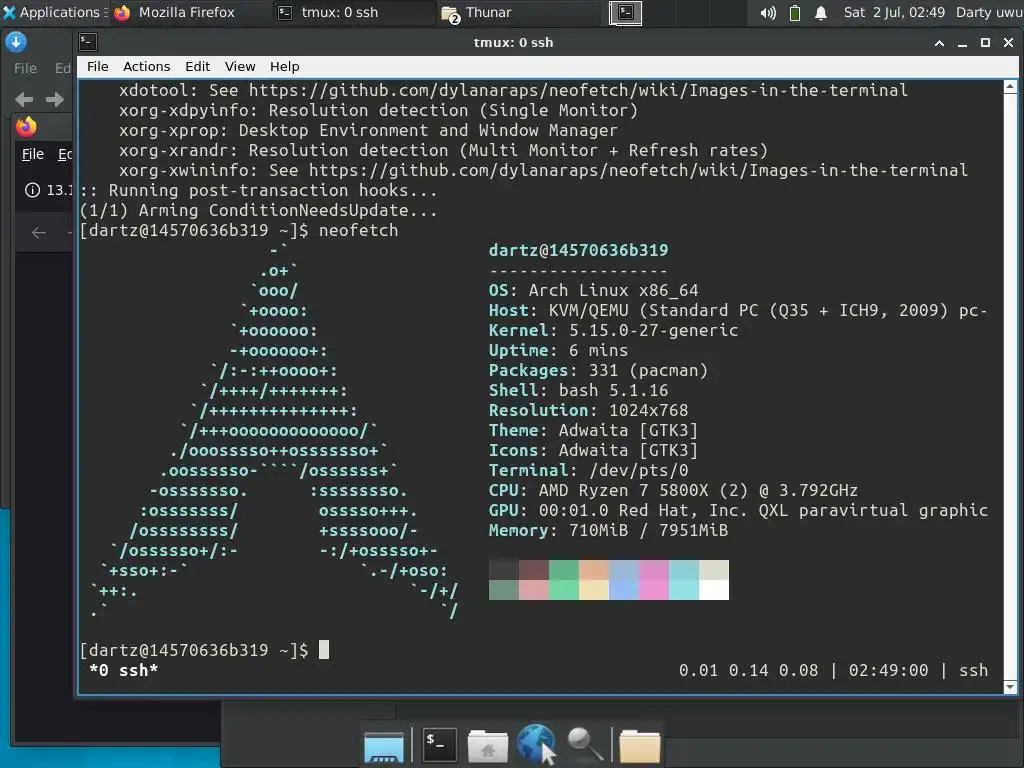Open the application finder magnifier in dock
Image resolution: width=1024 pixels, height=768 pixels.
click(x=584, y=744)
